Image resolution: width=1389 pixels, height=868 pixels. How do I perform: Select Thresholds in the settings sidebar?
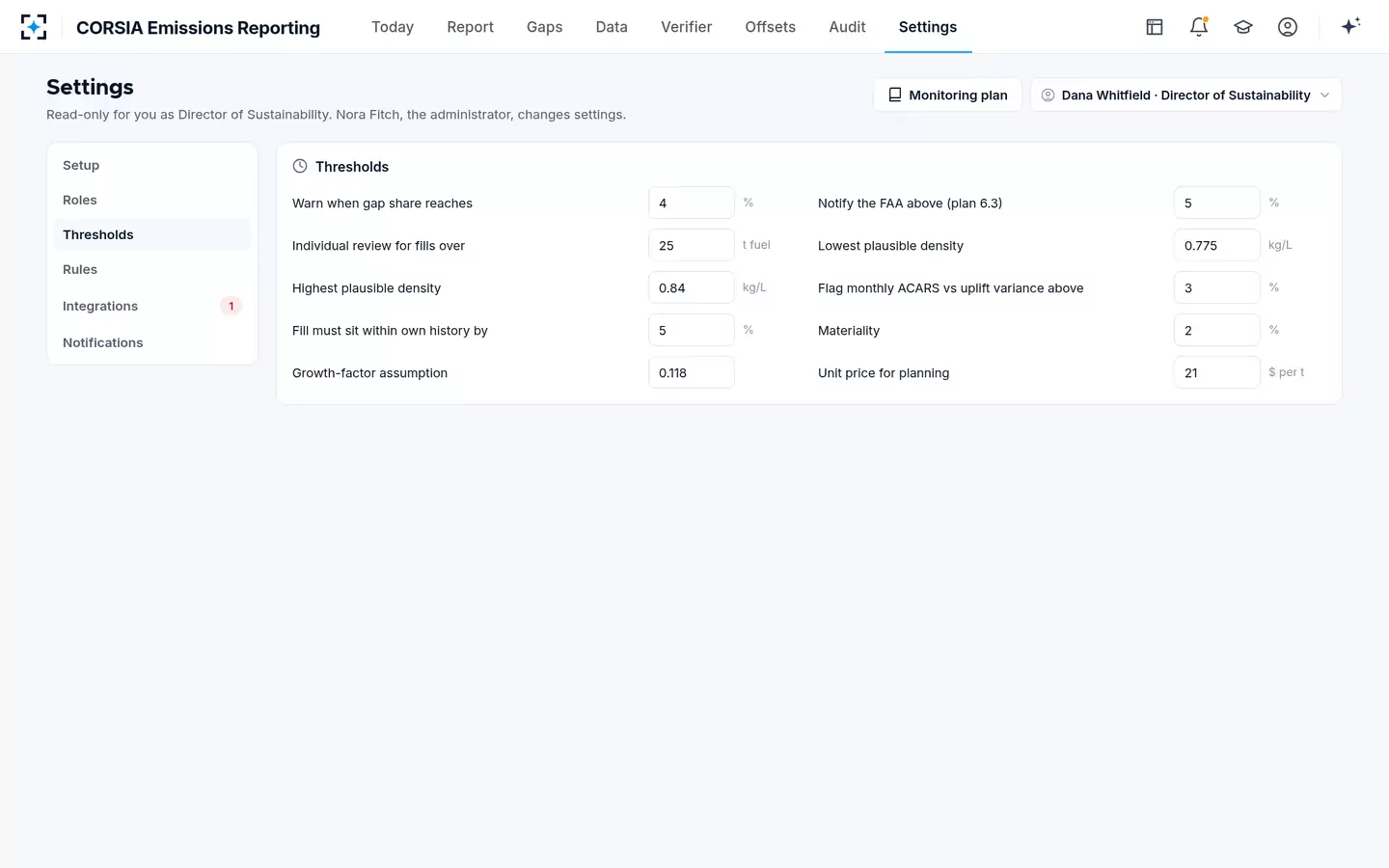tap(152, 234)
